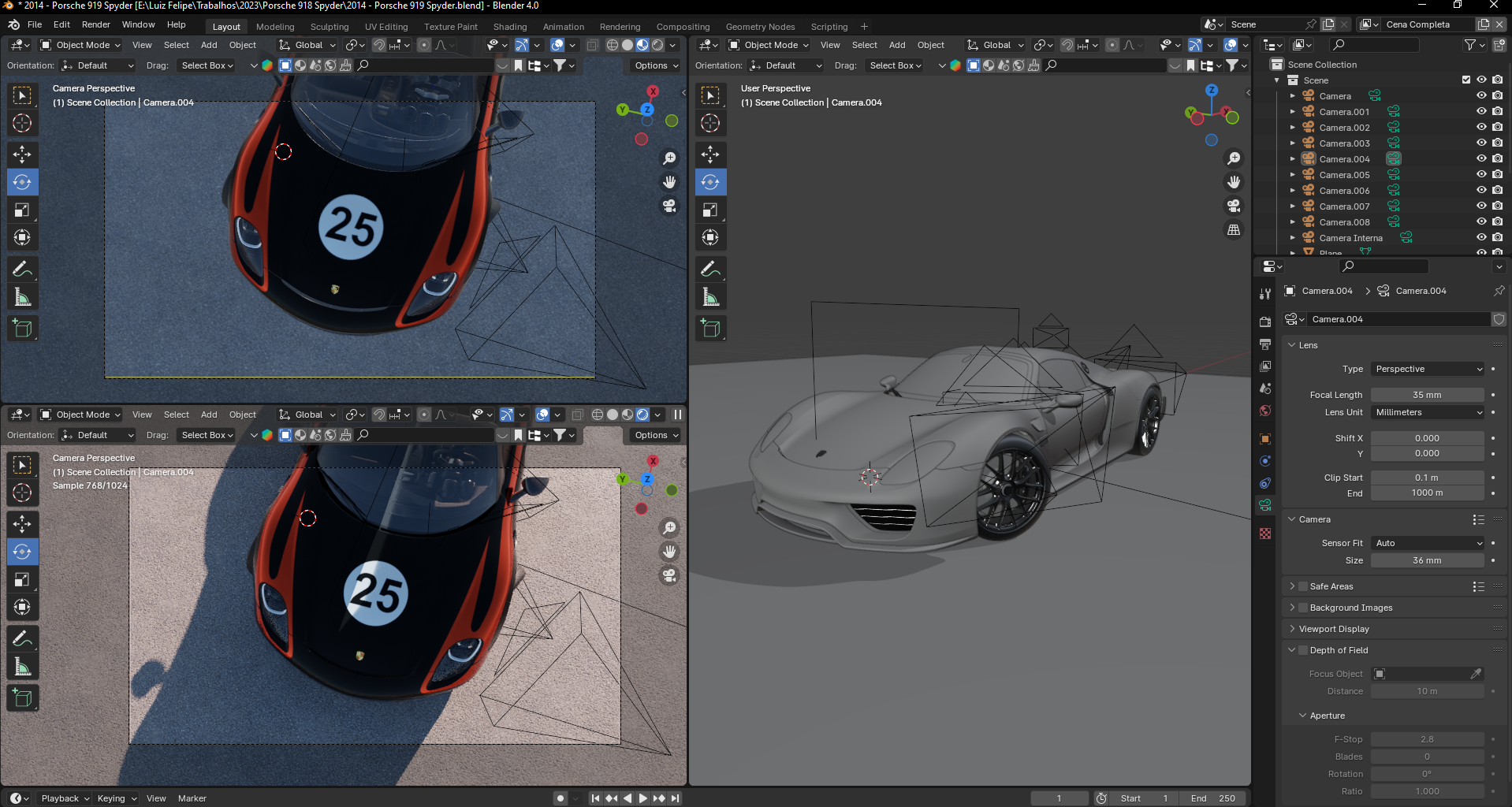Open the Texture properties tab

(1265, 534)
